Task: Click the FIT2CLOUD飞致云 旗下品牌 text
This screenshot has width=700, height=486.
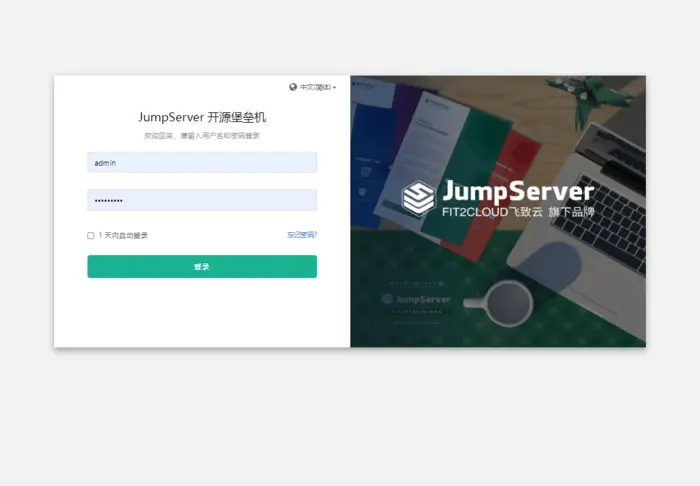Action: [518, 212]
